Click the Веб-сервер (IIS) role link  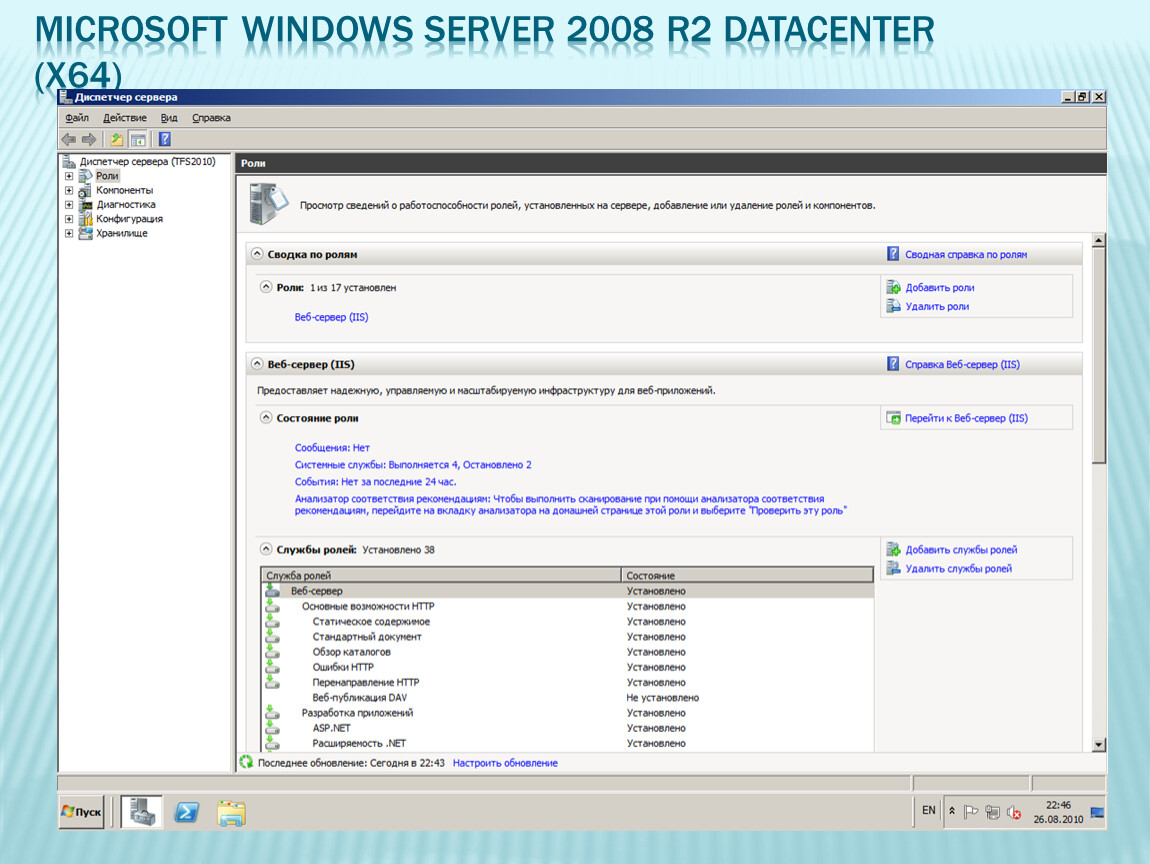click(332, 317)
